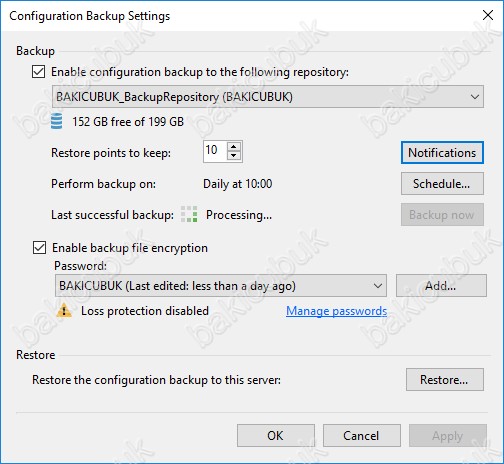Click the greyed Apply button
This screenshot has width=504, height=464.
coord(448,436)
